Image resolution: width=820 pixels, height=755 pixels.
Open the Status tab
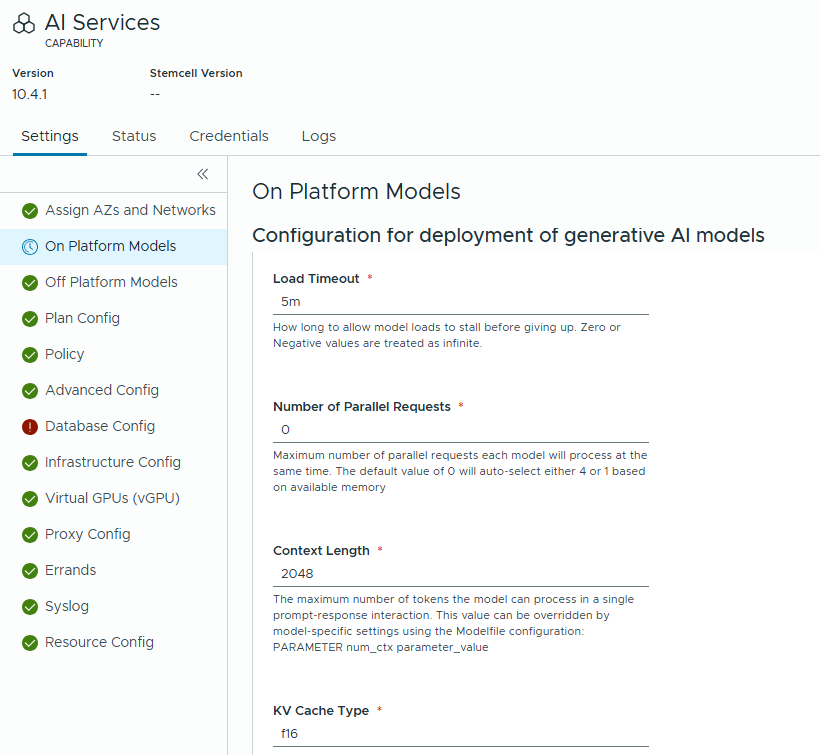tap(134, 136)
